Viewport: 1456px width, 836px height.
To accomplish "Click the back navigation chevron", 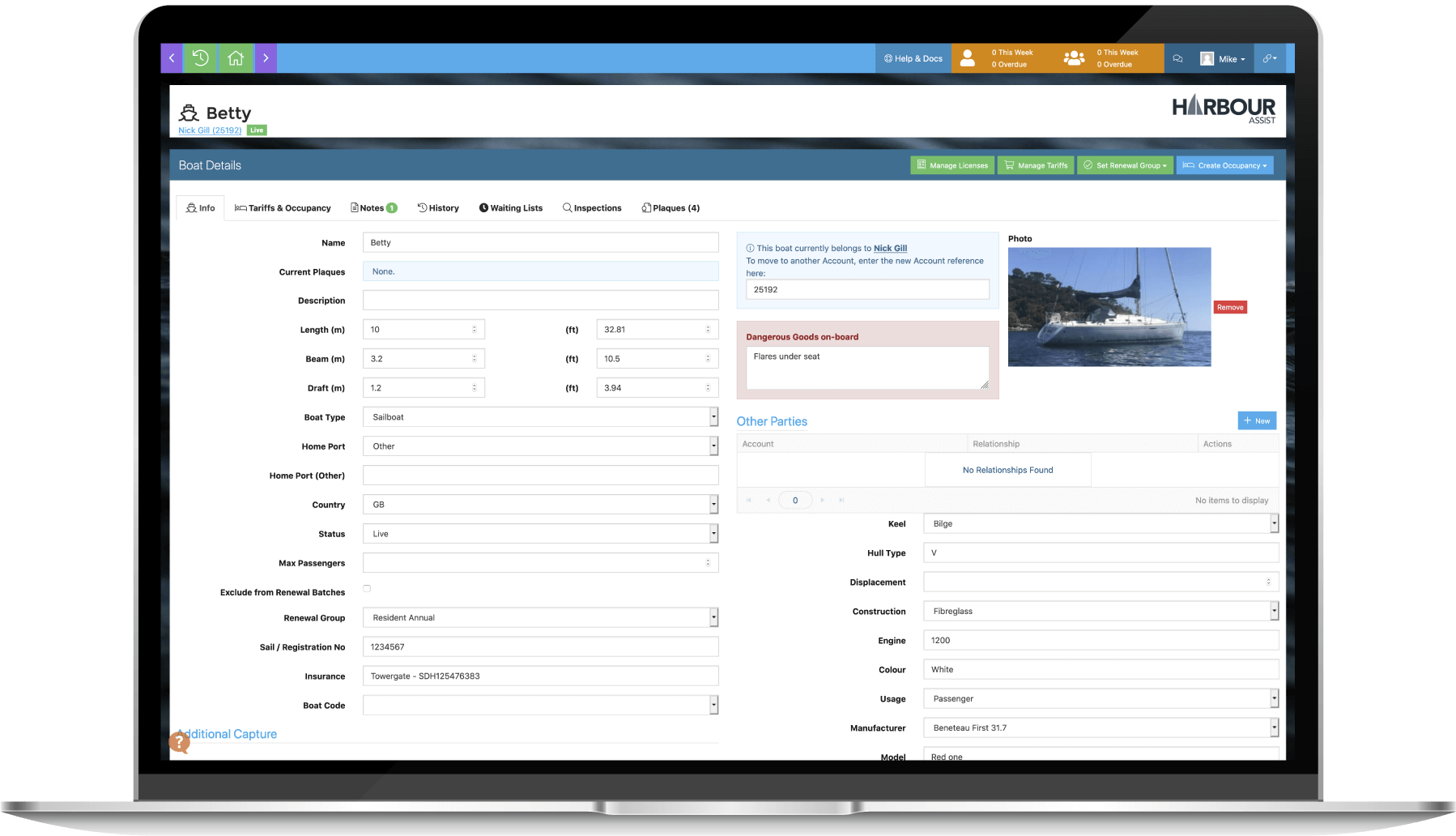I will coord(172,58).
